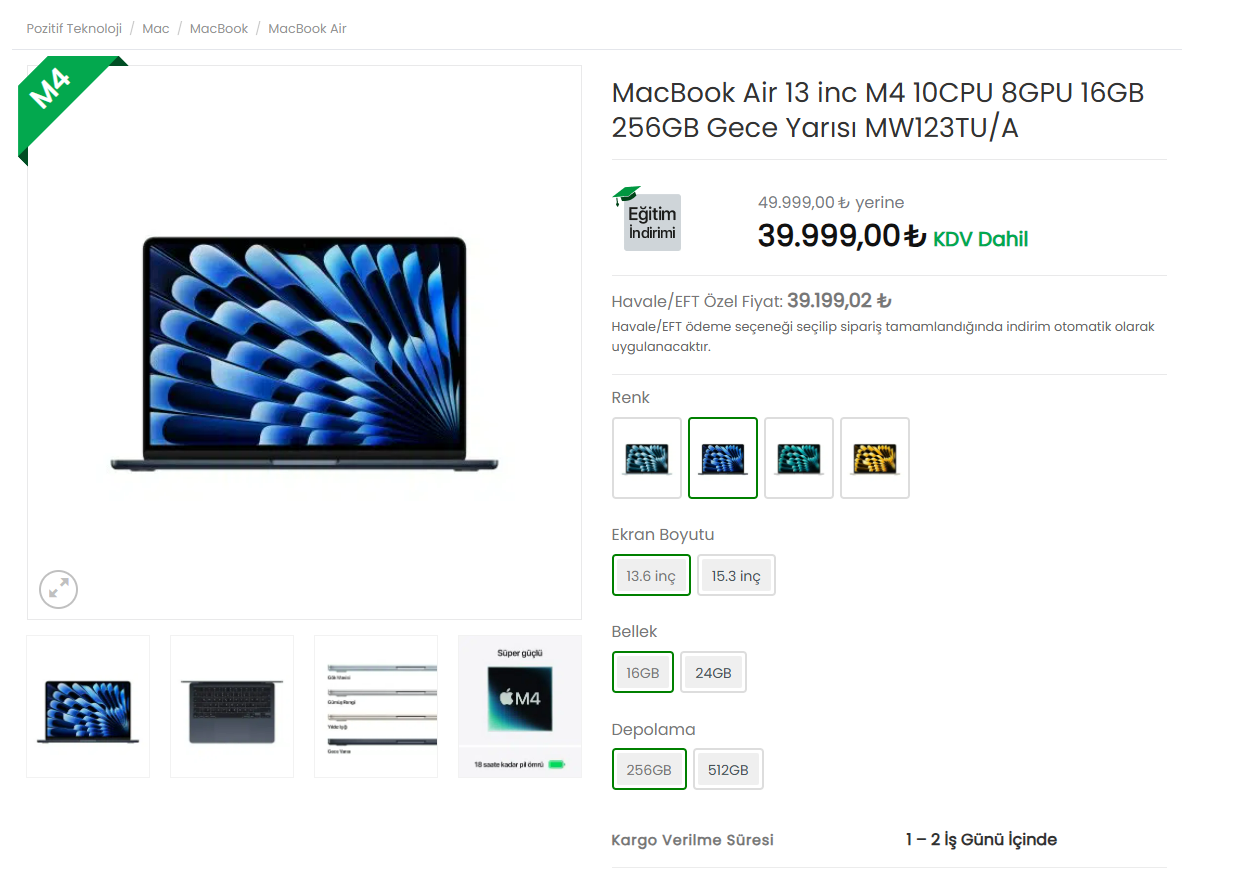Select the first sky blue color swatch
This screenshot has height=871, width=1260.
tap(647, 458)
